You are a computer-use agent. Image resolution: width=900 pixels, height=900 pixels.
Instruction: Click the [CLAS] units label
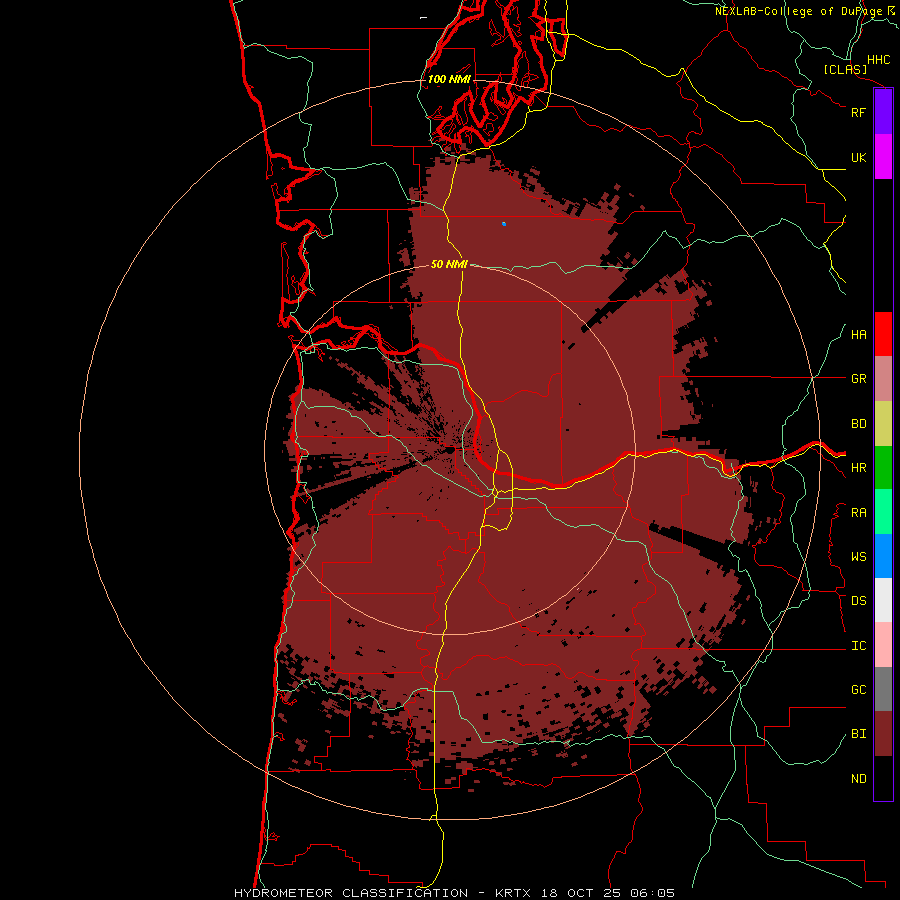coord(845,69)
